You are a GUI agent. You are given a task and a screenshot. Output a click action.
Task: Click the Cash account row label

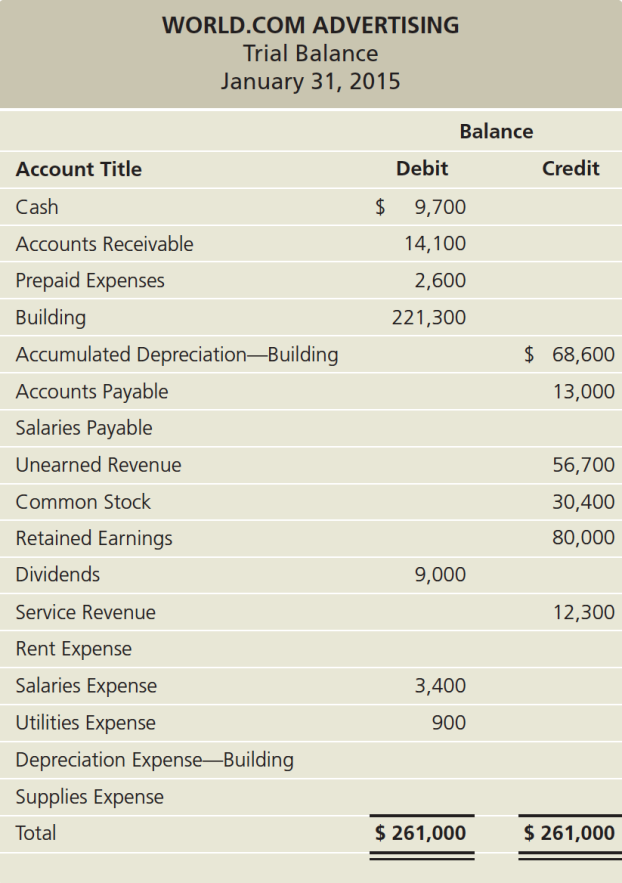click(37, 207)
